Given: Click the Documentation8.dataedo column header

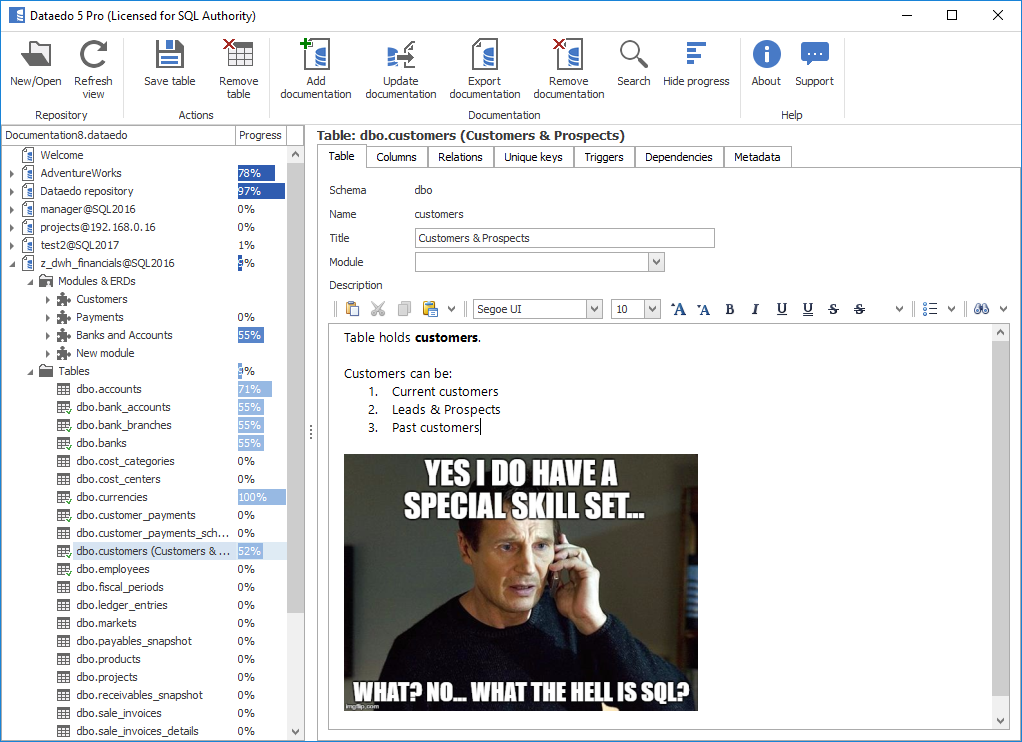Looking at the screenshot, I should pyautogui.click(x=118, y=135).
